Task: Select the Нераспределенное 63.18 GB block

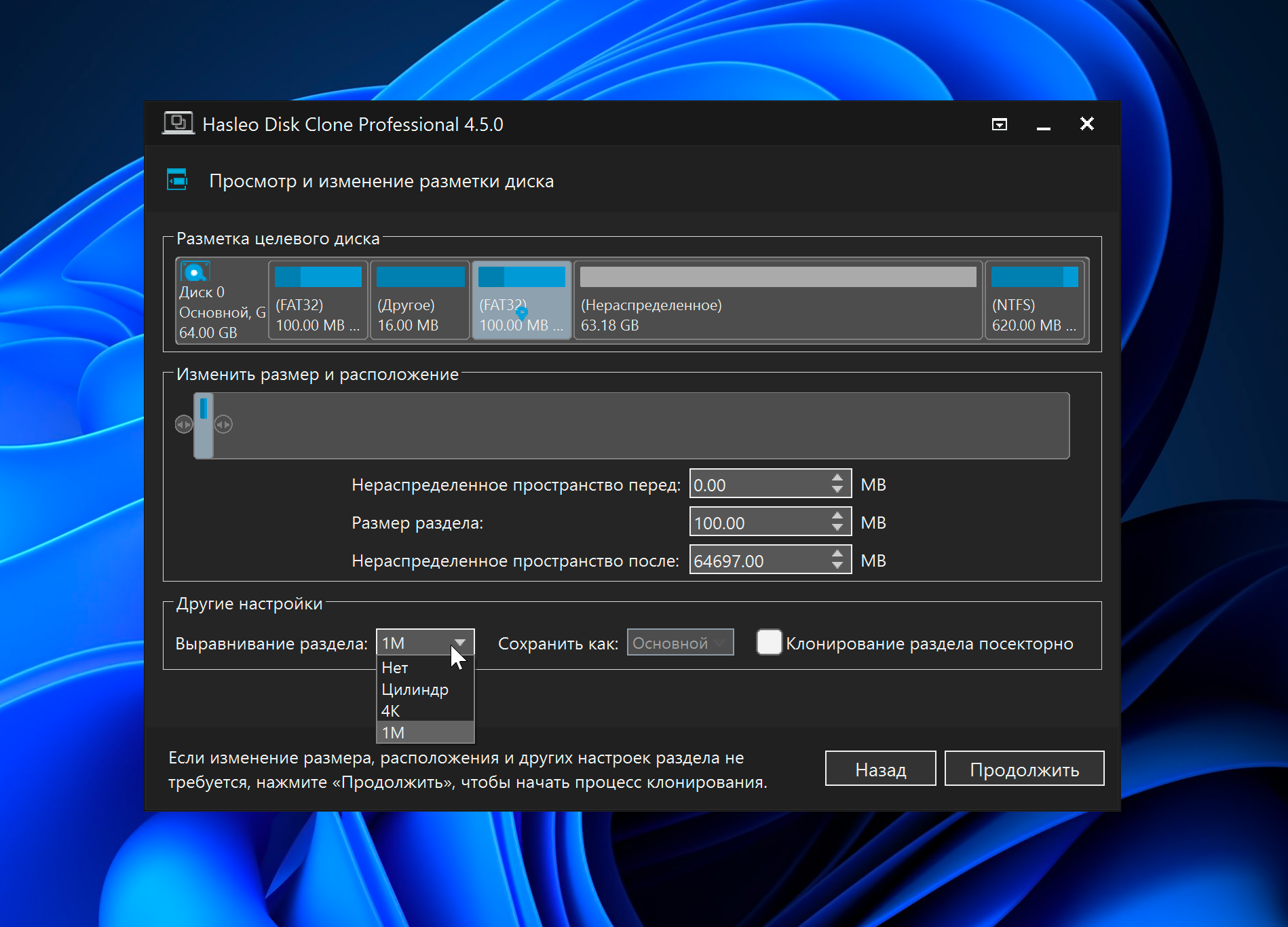Action: tap(778, 300)
